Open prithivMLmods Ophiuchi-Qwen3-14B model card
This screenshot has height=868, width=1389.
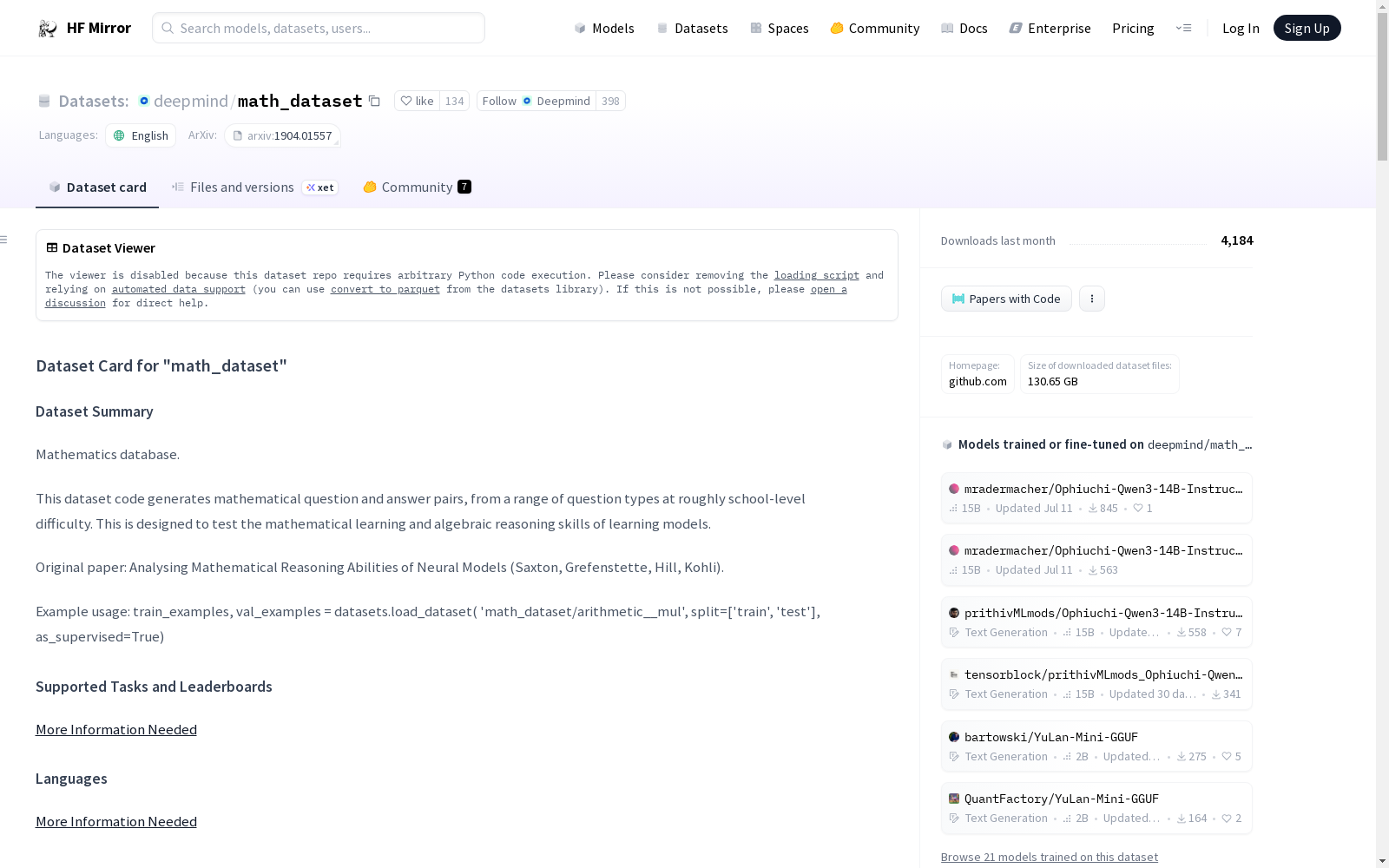pos(1096,621)
